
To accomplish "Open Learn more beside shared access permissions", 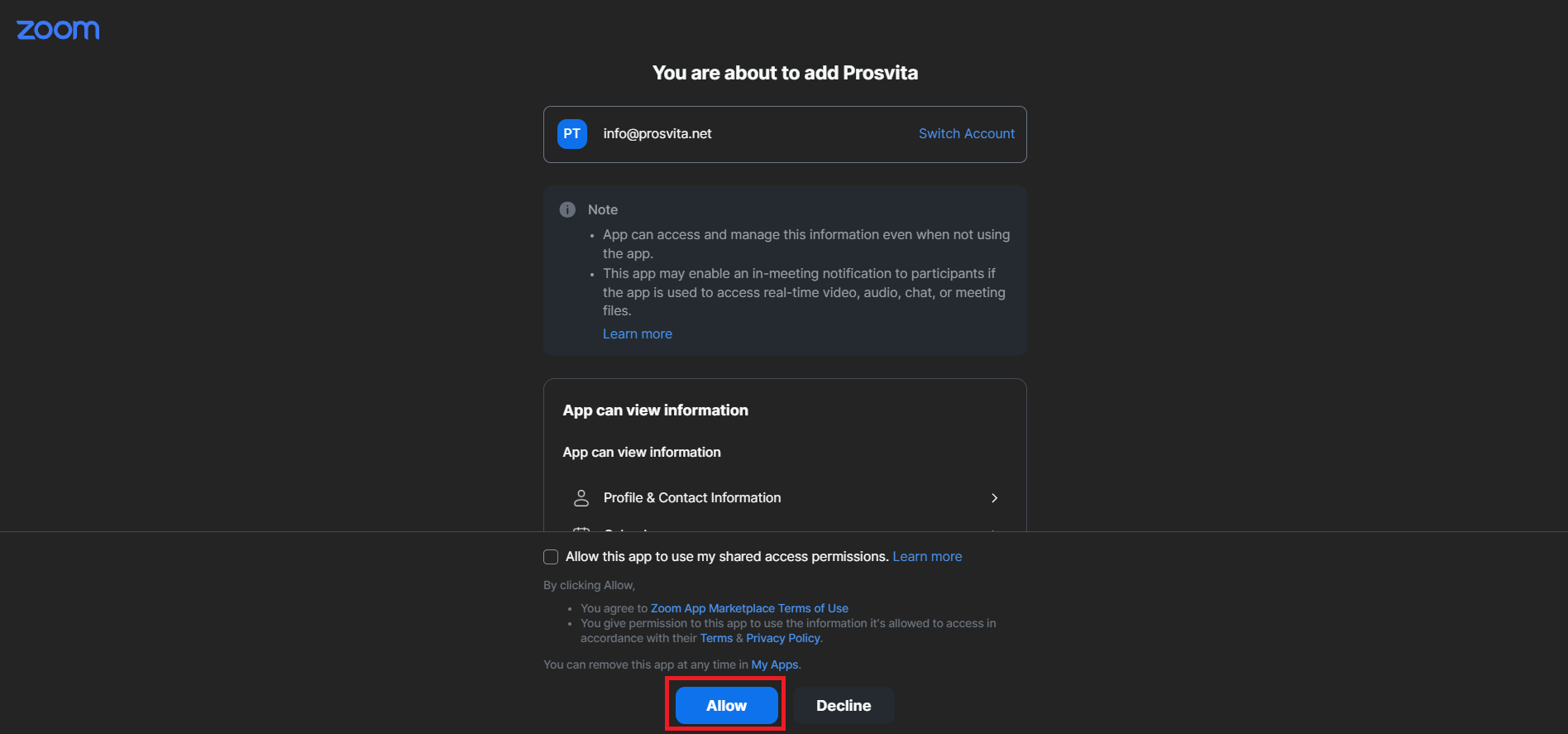I will (x=927, y=556).
